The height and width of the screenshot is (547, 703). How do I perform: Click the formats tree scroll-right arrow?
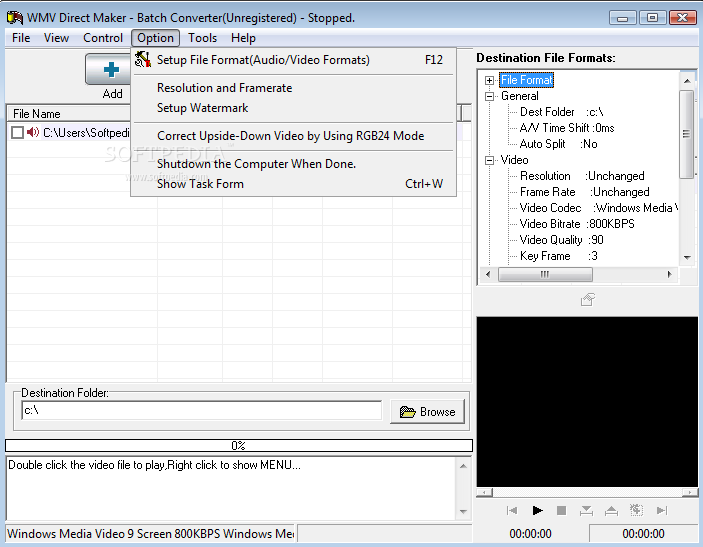(x=669, y=274)
